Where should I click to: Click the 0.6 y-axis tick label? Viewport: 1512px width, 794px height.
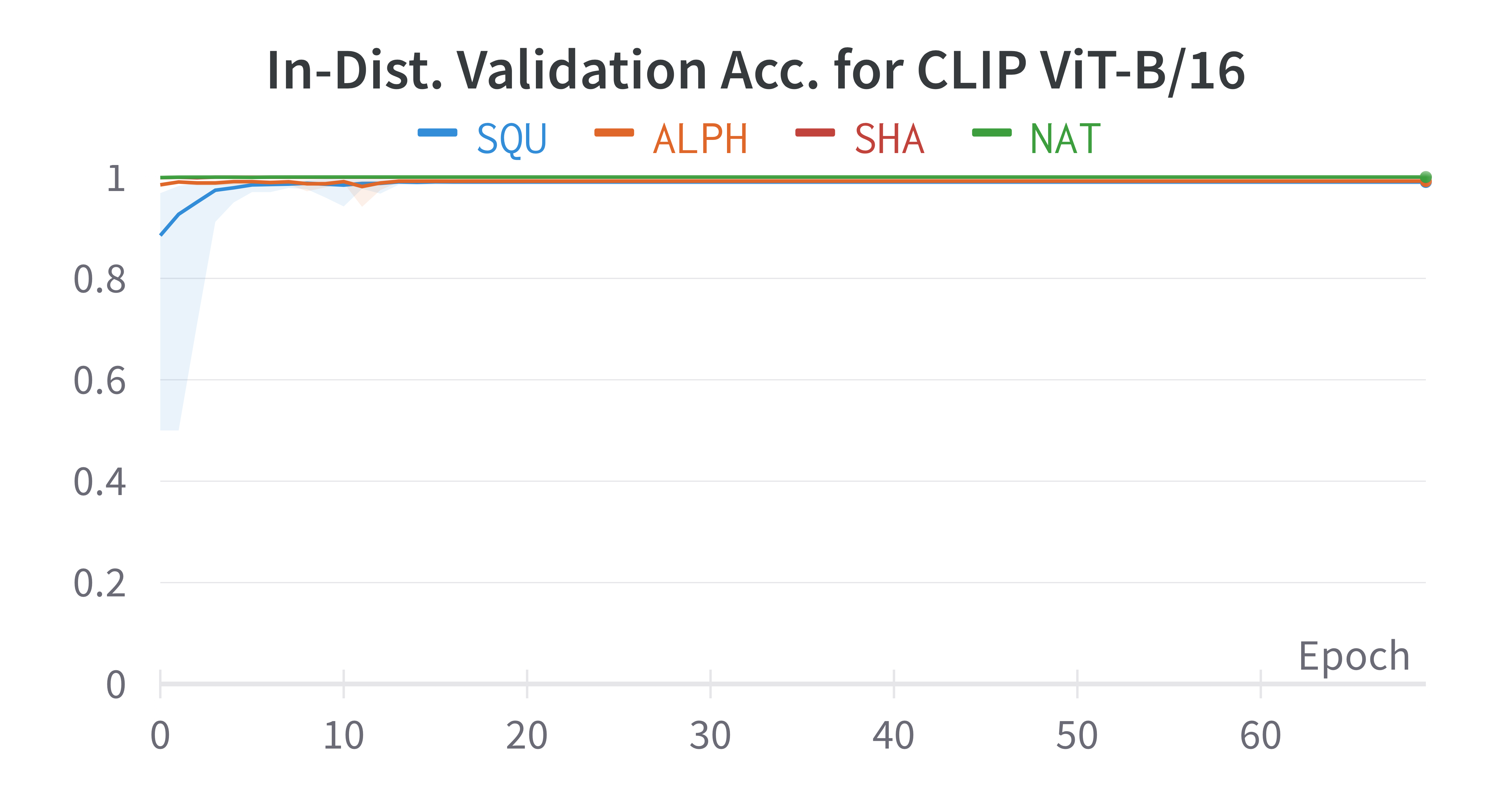coord(99,381)
